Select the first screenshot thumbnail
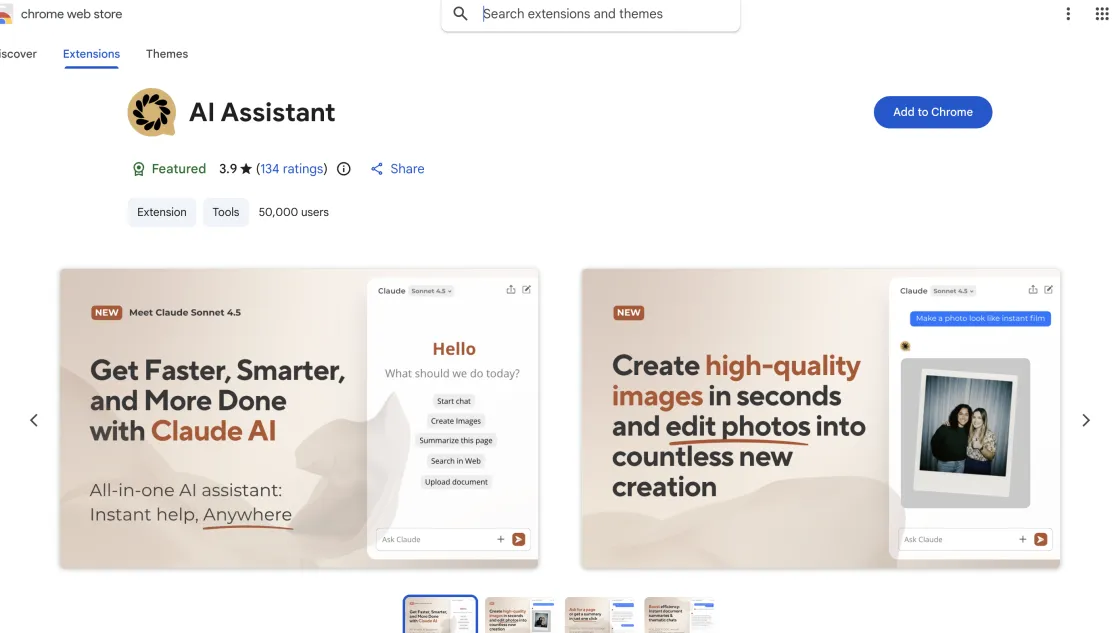 point(440,614)
